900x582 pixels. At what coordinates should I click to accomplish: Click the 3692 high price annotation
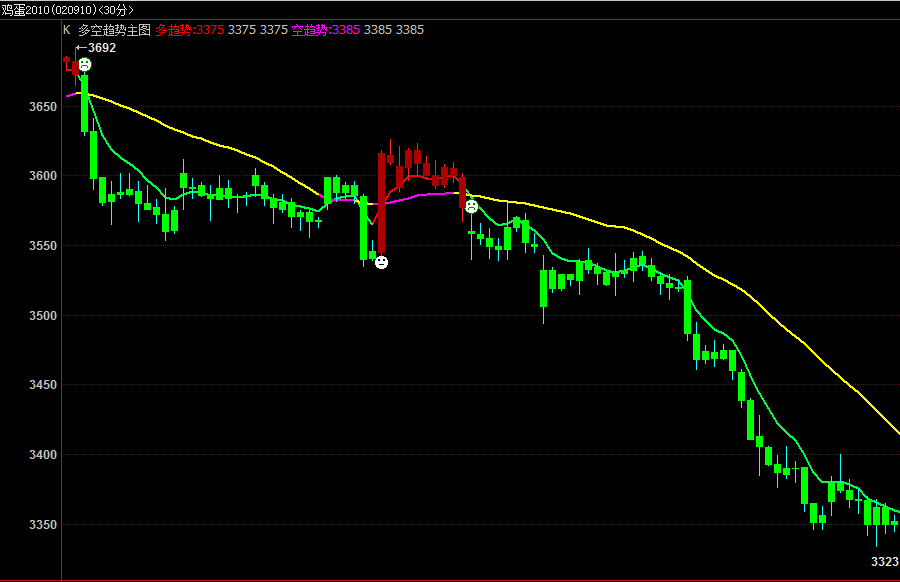click(x=102, y=48)
